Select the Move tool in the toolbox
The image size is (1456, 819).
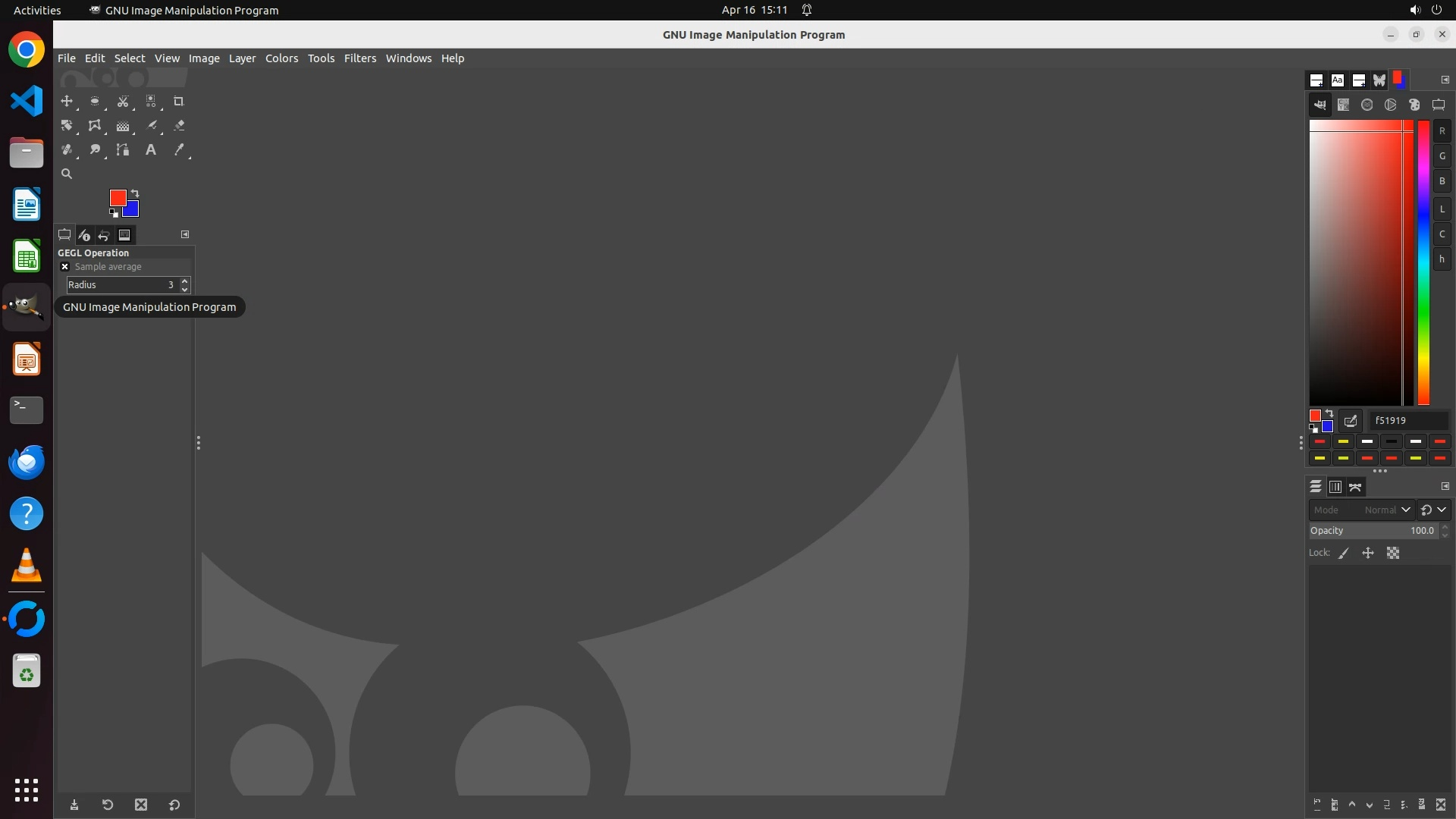pyautogui.click(x=67, y=102)
